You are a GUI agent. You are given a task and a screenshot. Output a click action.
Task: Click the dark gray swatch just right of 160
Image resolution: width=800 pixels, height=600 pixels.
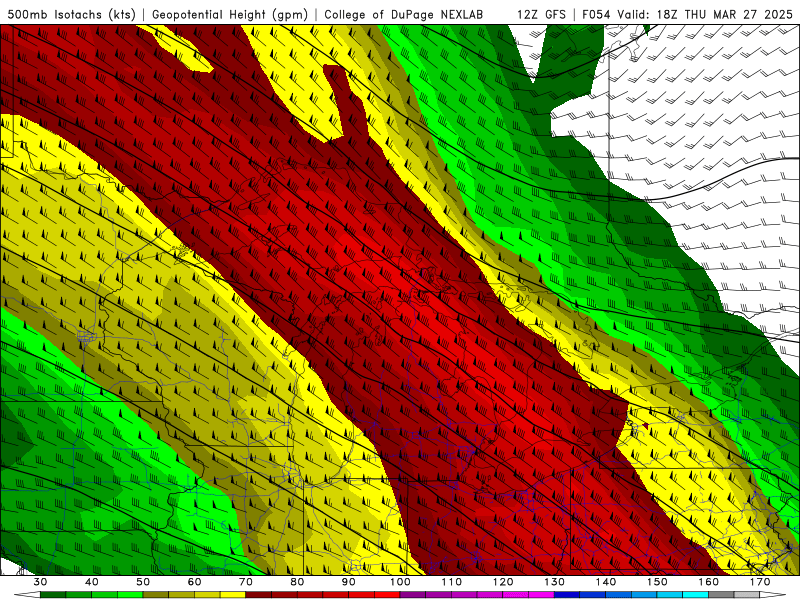click(721, 595)
